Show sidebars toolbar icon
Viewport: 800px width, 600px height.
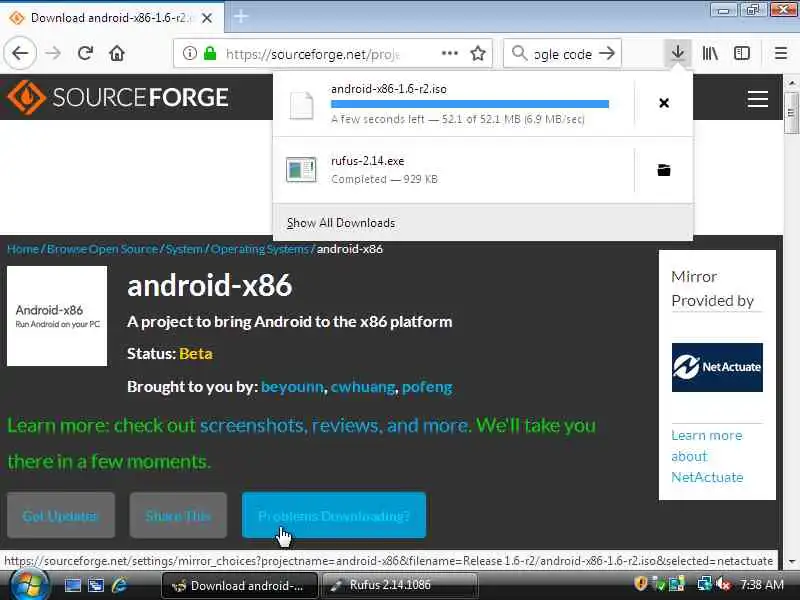pos(742,53)
